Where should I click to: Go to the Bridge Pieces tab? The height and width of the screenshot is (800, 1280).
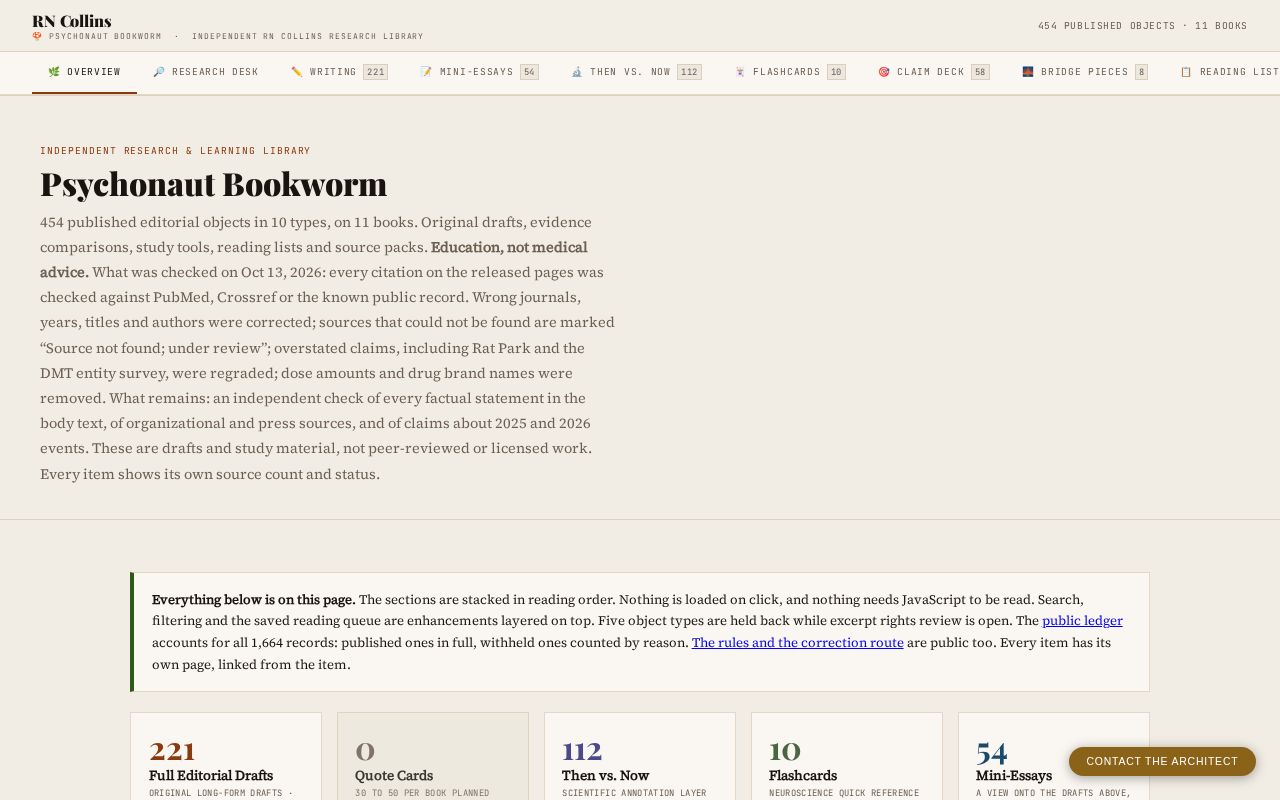coord(1085,72)
